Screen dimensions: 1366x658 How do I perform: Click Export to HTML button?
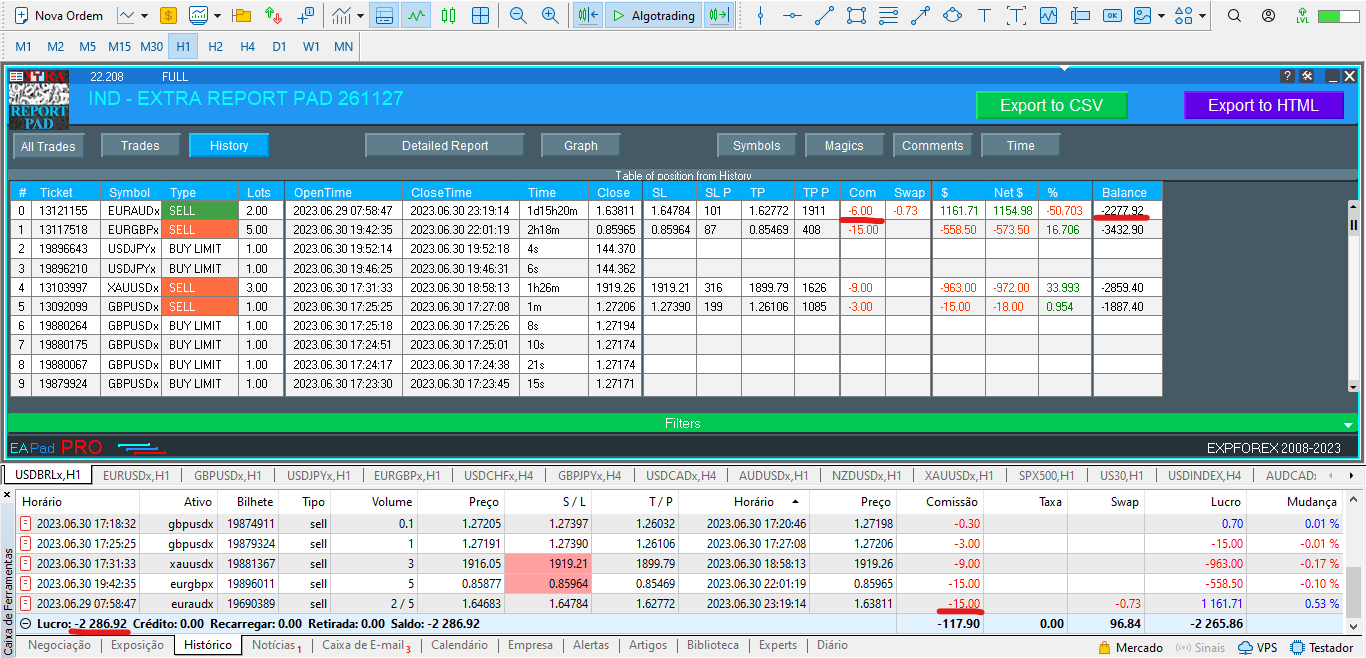pyautogui.click(x=1263, y=105)
